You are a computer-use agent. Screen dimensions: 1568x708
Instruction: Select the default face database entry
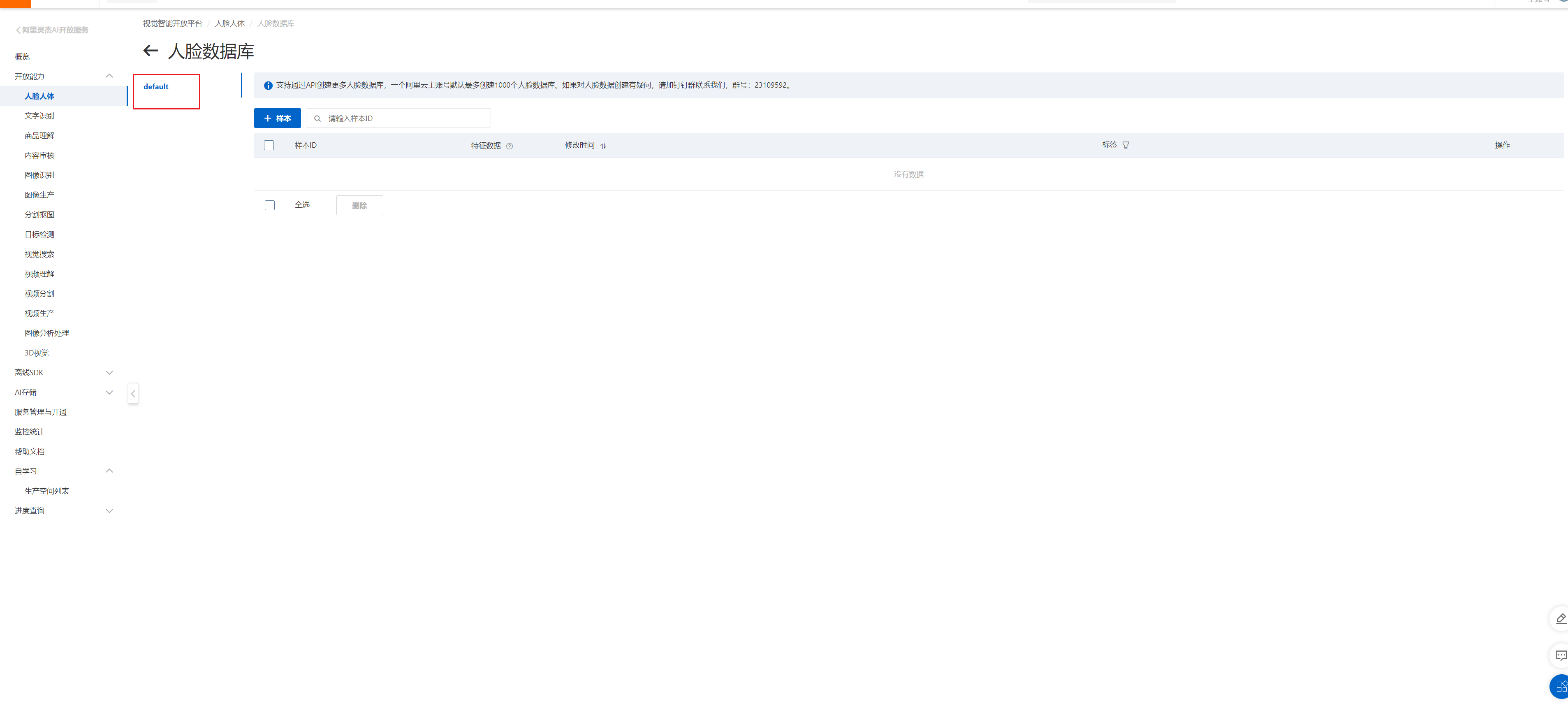(156, 87)
